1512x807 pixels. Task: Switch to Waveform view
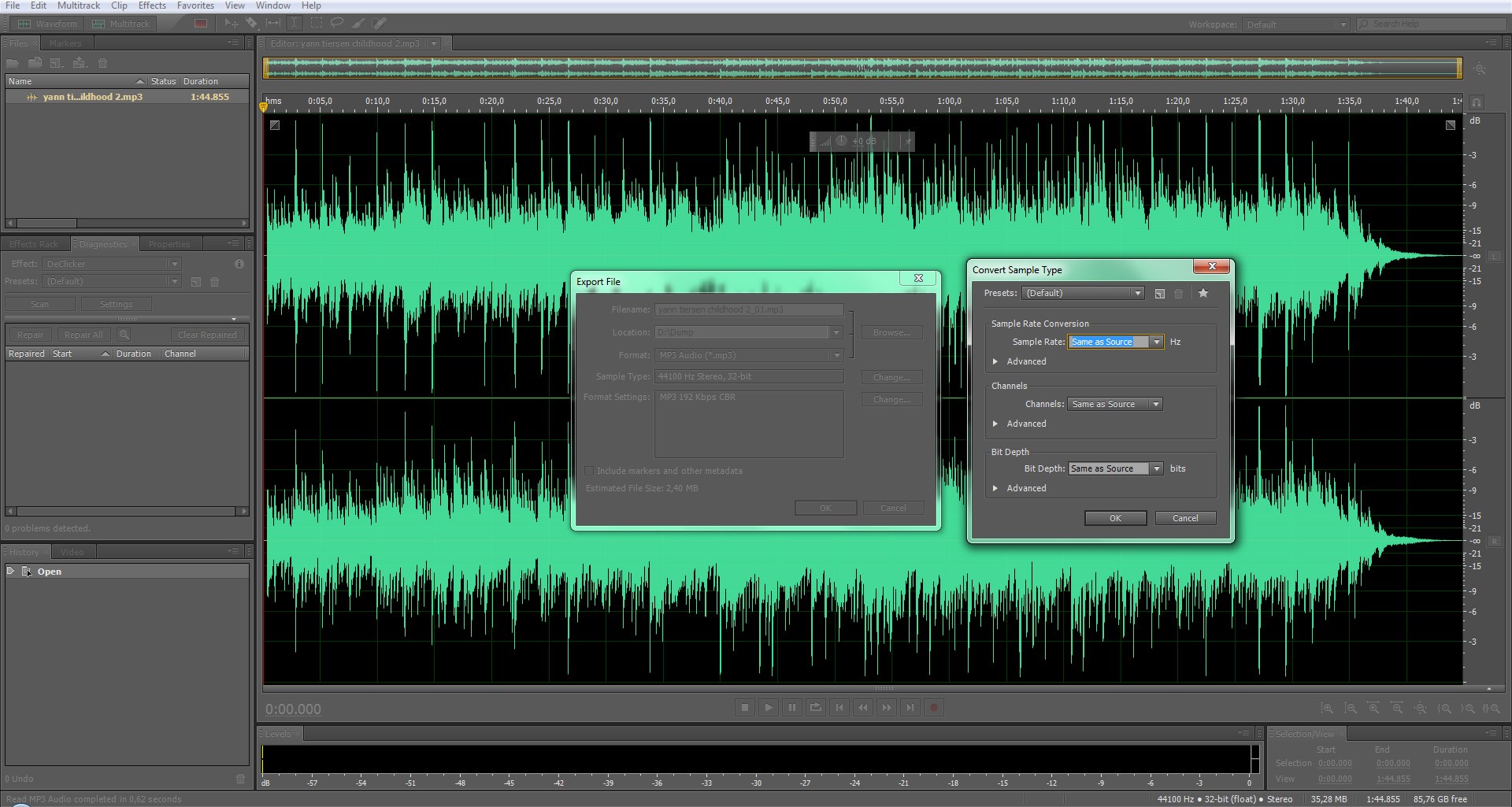pos(48,24)
